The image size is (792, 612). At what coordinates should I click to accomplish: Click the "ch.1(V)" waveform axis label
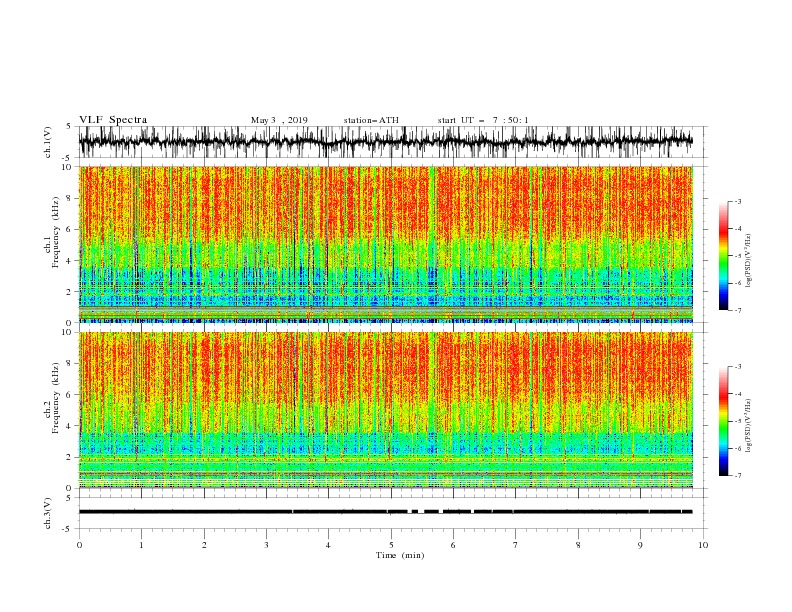48,142
